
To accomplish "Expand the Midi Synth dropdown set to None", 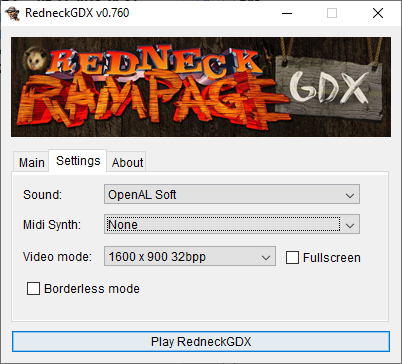I will point(232,224).
